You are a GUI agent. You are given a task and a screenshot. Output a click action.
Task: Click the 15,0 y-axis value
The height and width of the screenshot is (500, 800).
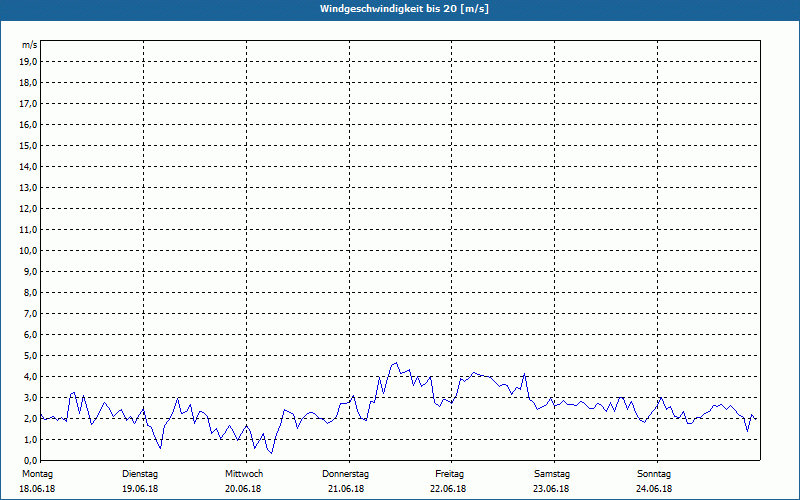pyautogui.click(x=29, y=146)
